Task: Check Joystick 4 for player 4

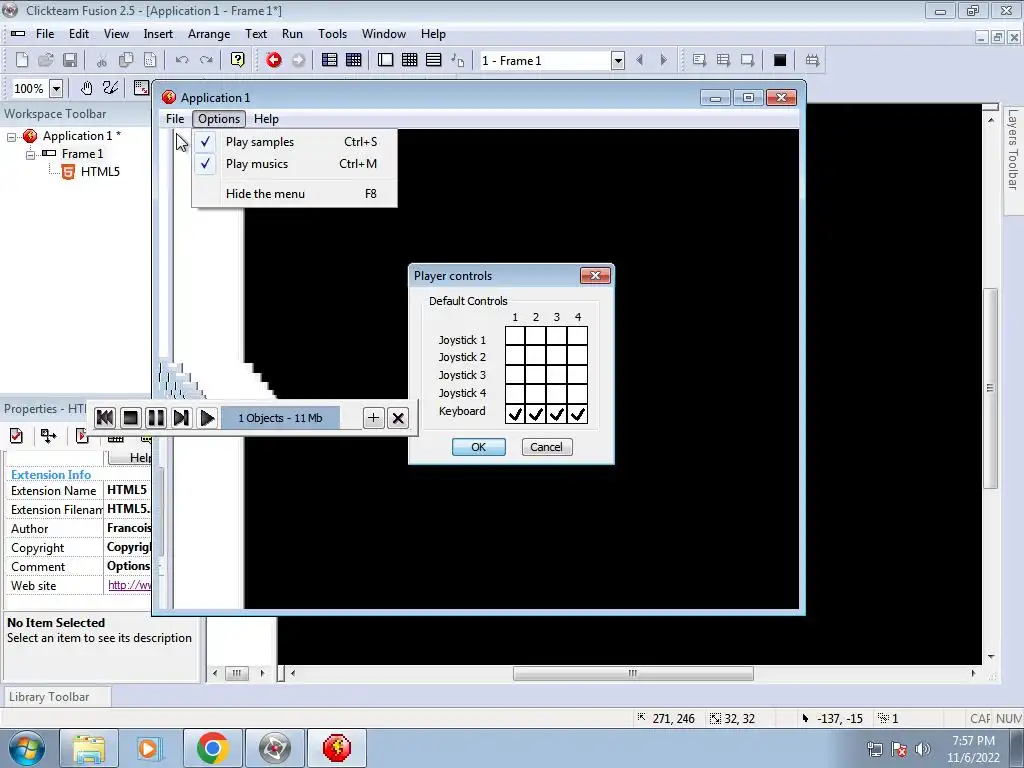Action: (x=577, y=394)
